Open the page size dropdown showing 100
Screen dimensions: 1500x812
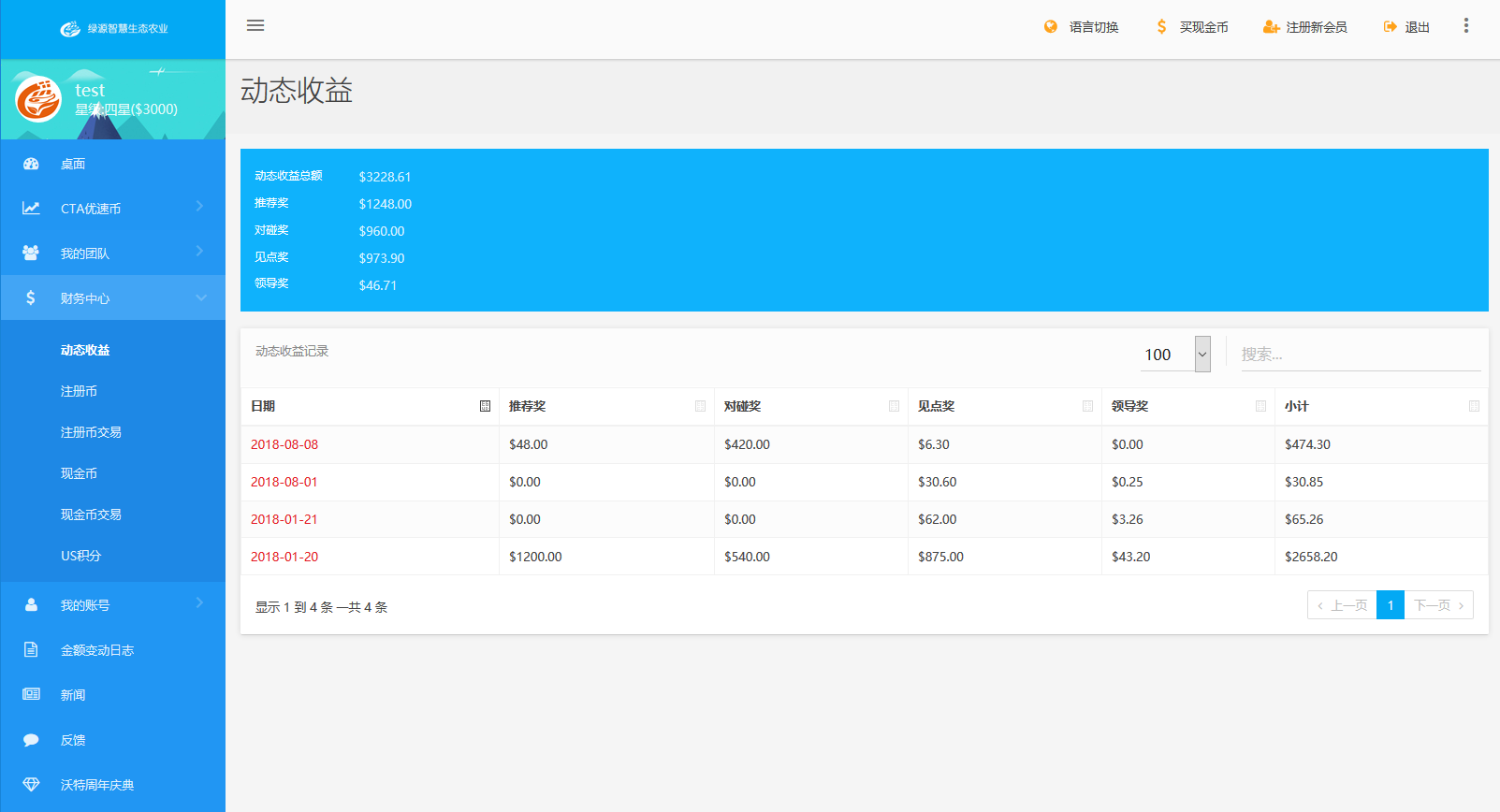tap(1176, 355)
